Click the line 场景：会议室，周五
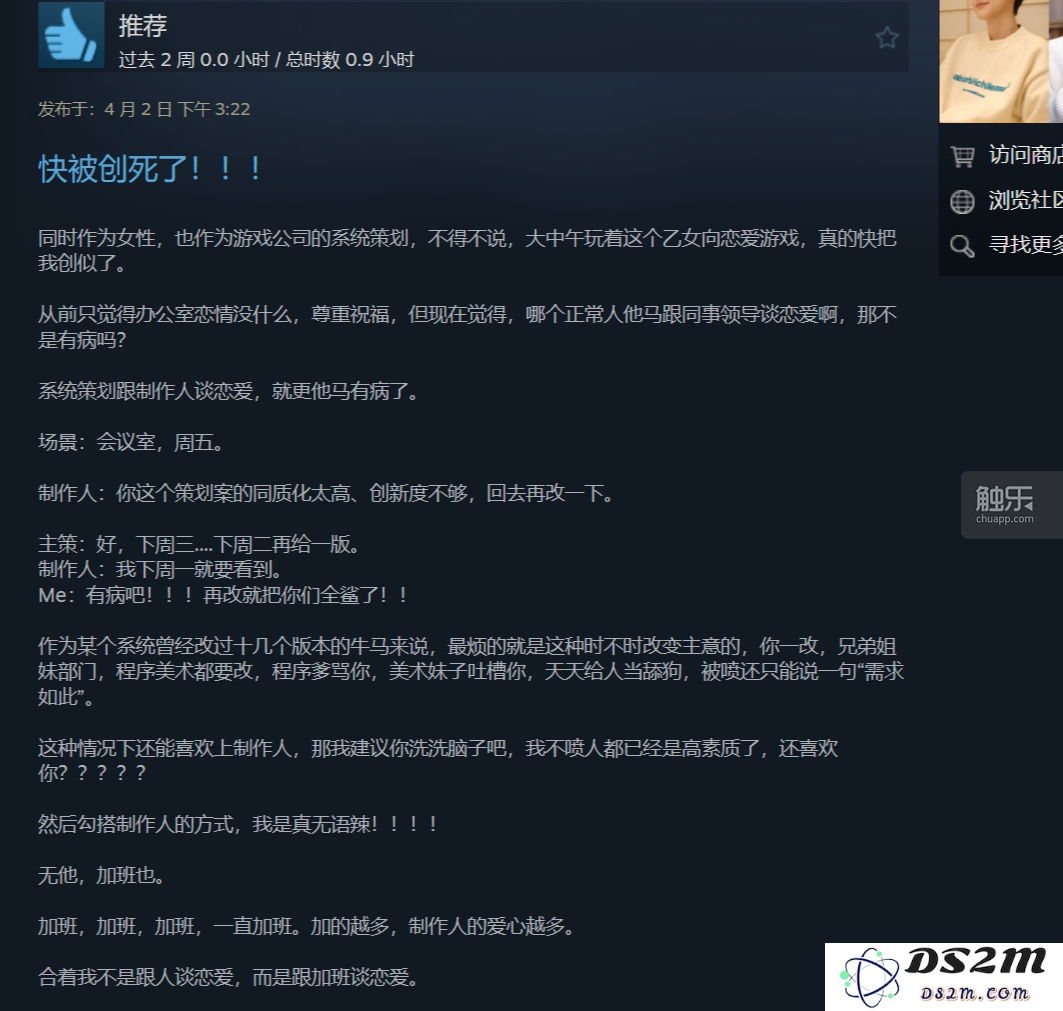 coord(131,443)
